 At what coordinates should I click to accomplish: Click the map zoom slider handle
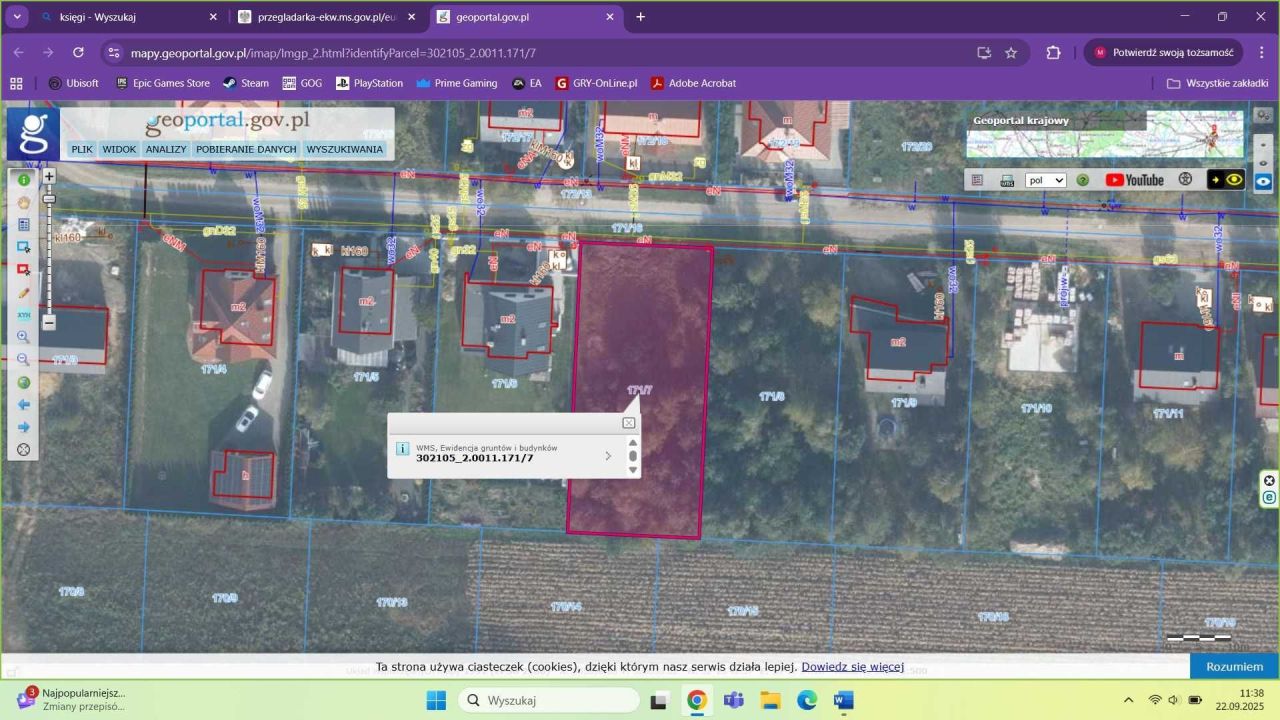(x=49, y=199)
